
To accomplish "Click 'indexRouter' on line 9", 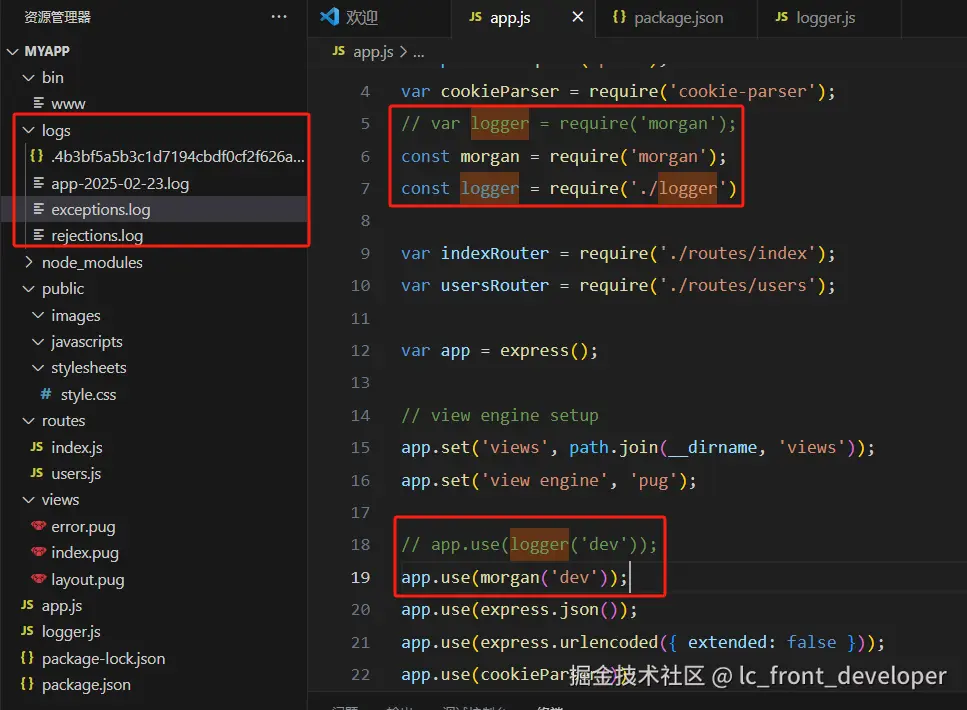I will tap(495, 254).
